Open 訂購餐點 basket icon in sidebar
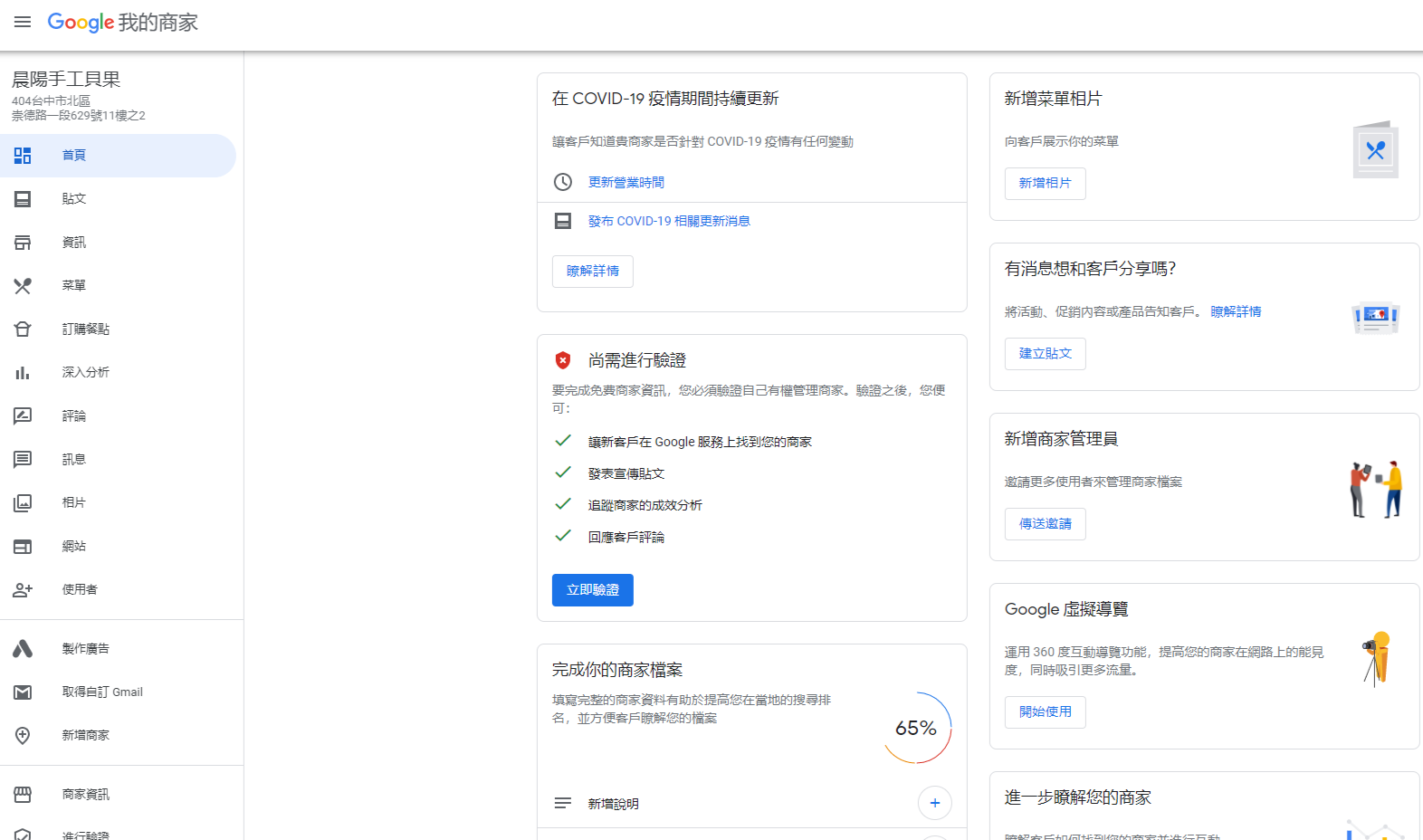1423x840 pixels. [x=23, y=329]
